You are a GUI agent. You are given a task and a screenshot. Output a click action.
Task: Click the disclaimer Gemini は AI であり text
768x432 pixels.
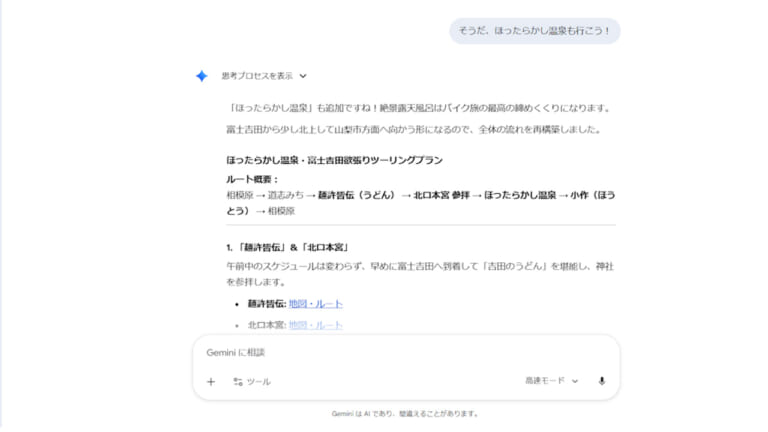[x=405, y=414]
